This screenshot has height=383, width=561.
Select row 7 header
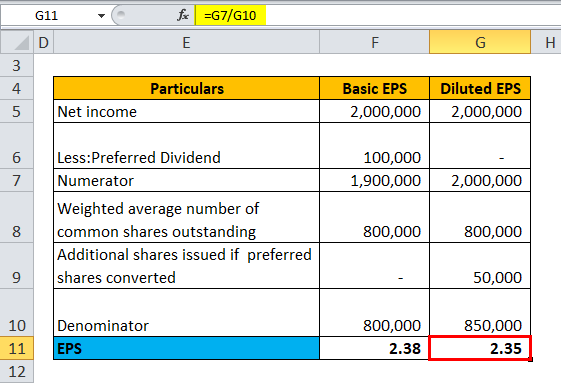(x=17, y=180)
